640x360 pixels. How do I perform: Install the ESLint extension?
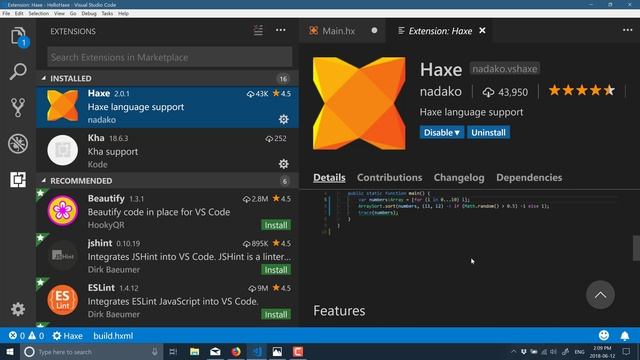pos(276,314)
